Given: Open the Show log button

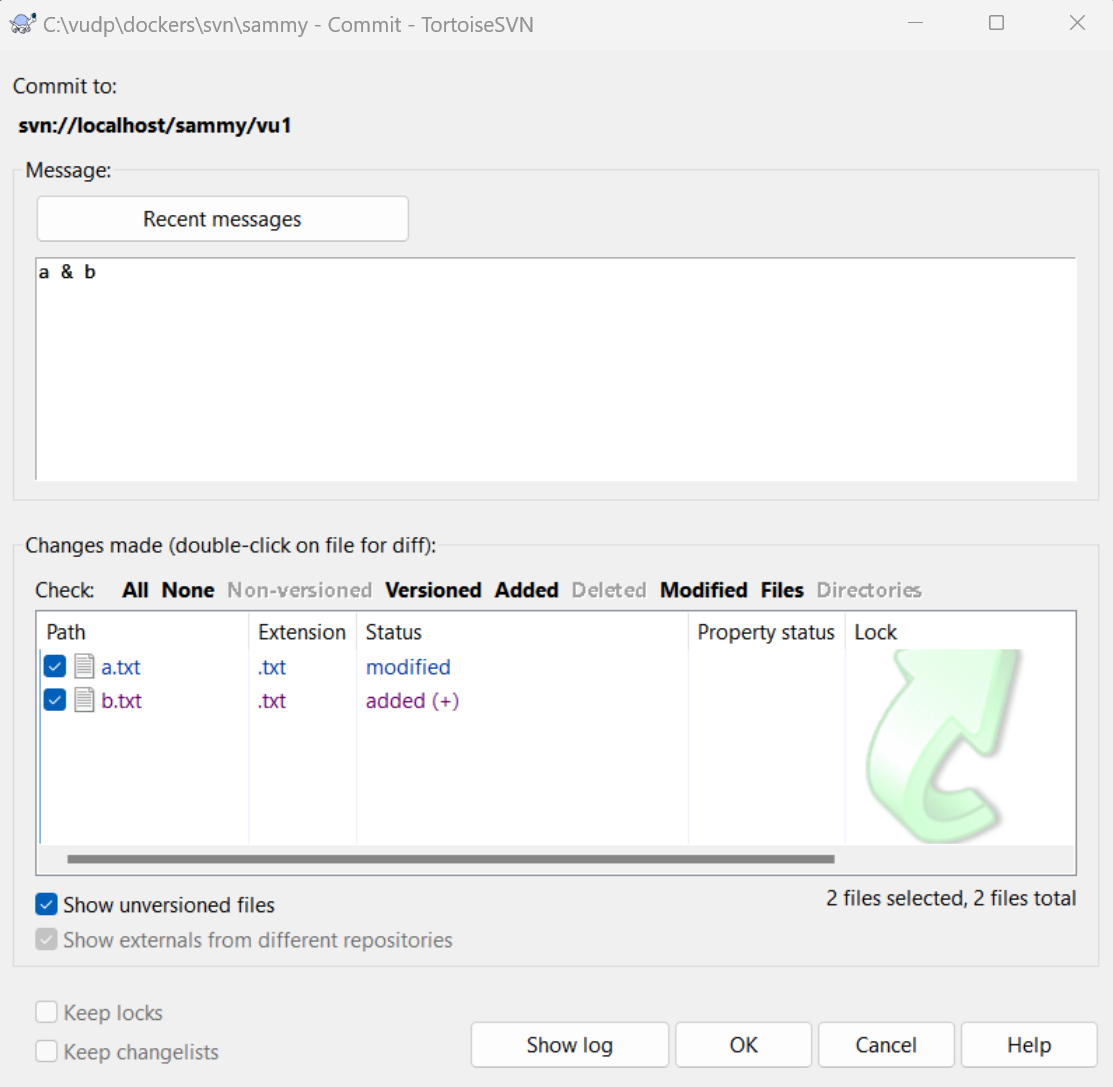Looking at the screenshot, I should 569,1045.
